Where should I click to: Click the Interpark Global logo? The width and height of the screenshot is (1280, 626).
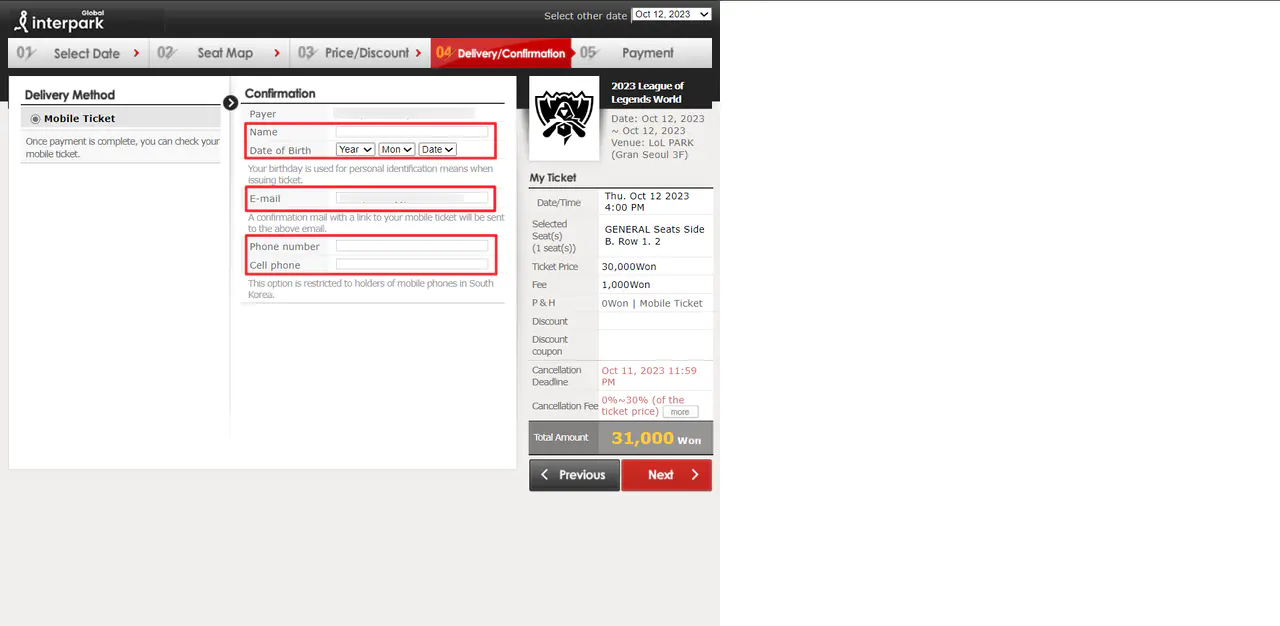pyautogui.click(x=58, y=19)
